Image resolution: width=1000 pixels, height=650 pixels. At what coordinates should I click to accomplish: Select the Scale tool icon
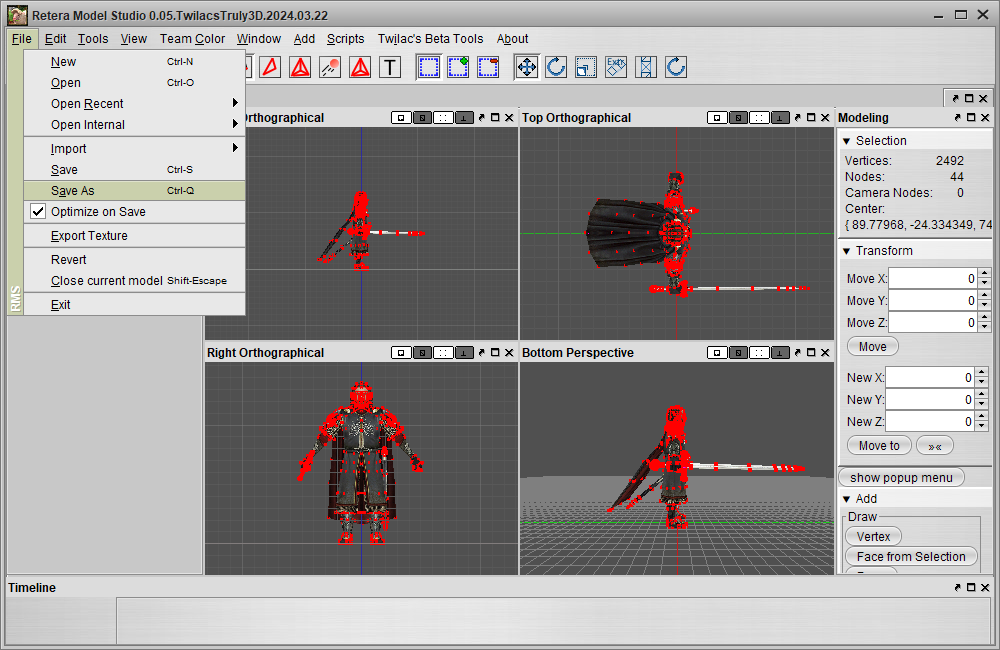pyautogui.click(x=586, y=67)
